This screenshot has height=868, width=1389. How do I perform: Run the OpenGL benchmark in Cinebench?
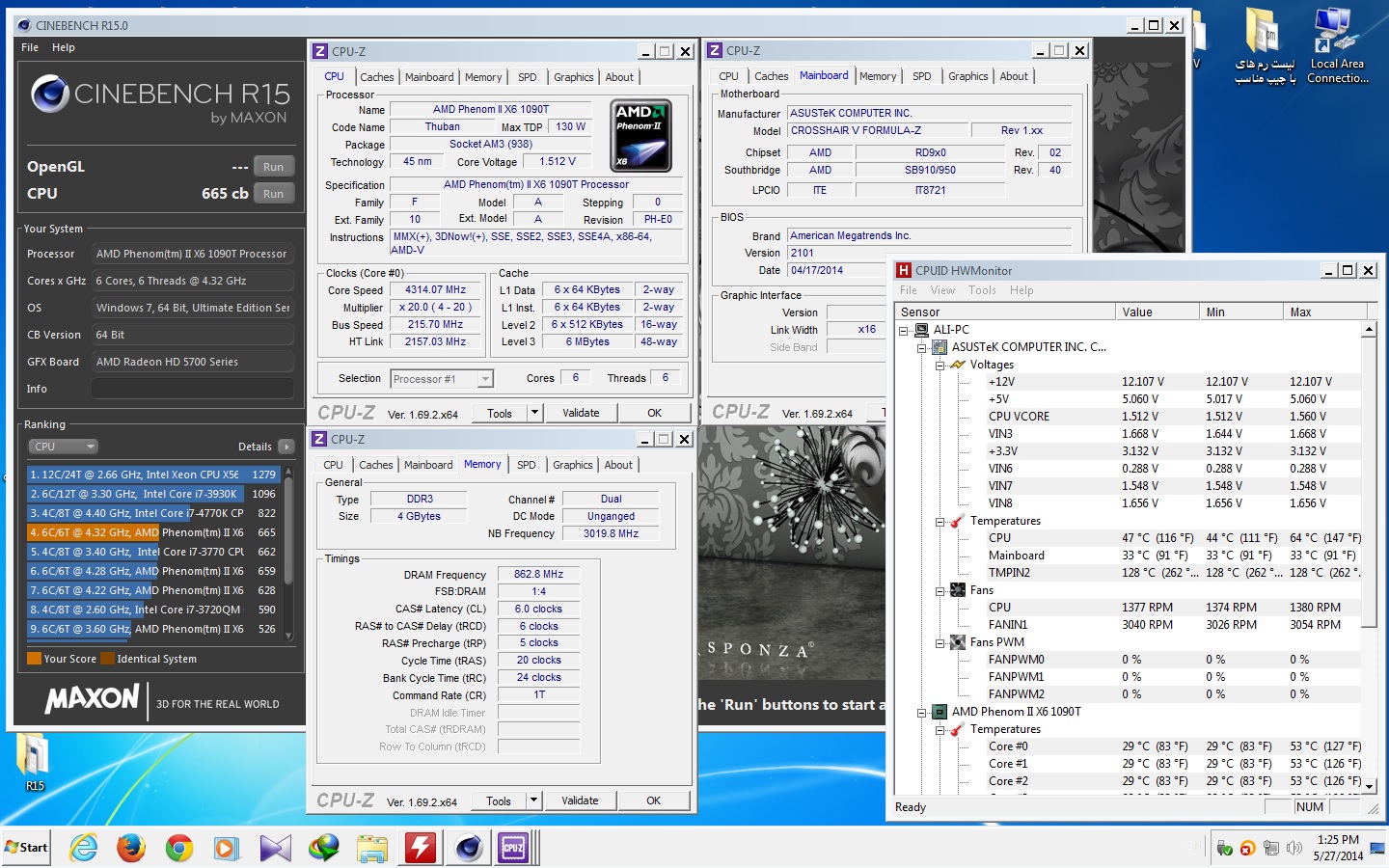coord(274,167)
